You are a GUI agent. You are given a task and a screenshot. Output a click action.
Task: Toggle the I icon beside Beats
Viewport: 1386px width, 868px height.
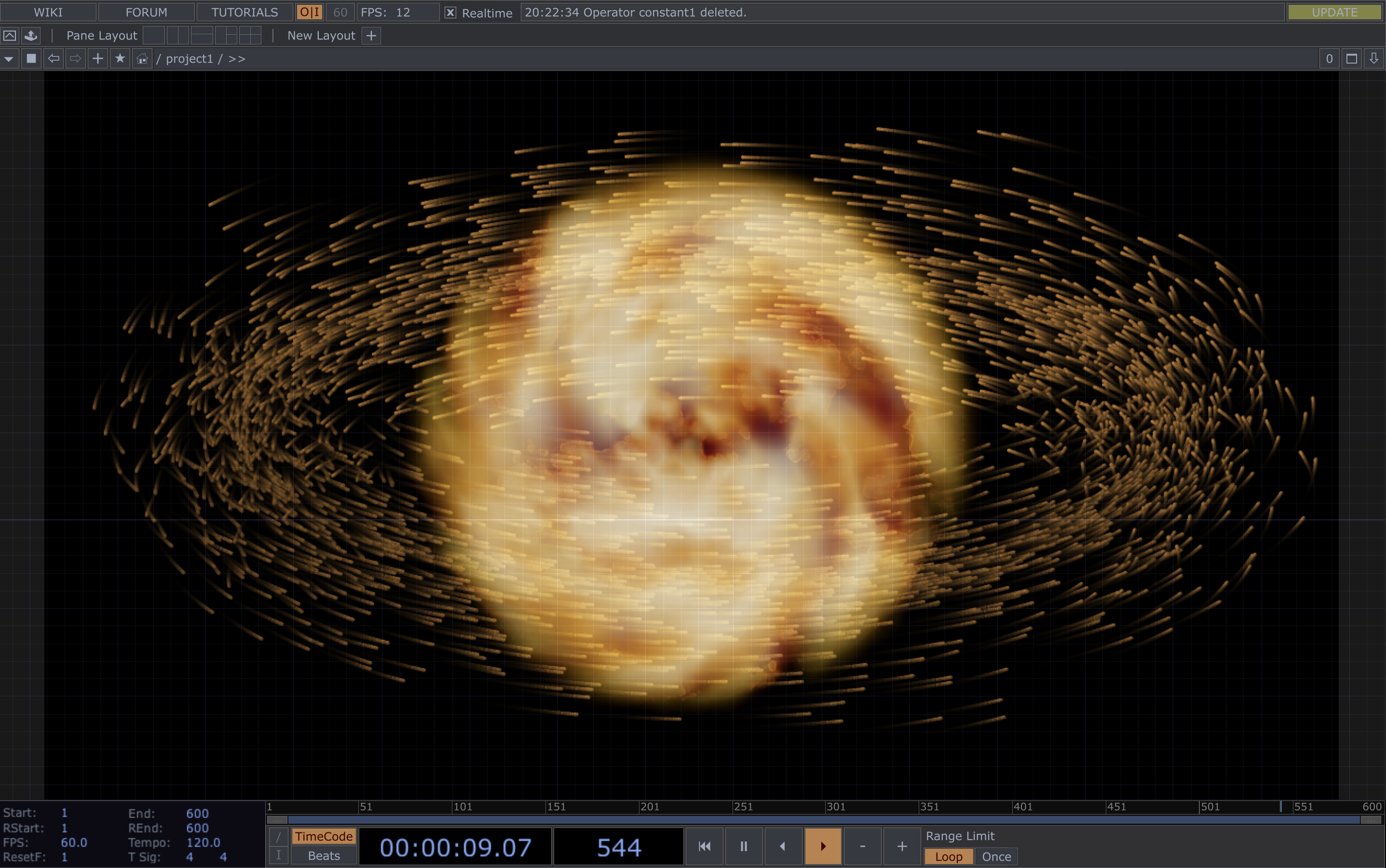278,855
